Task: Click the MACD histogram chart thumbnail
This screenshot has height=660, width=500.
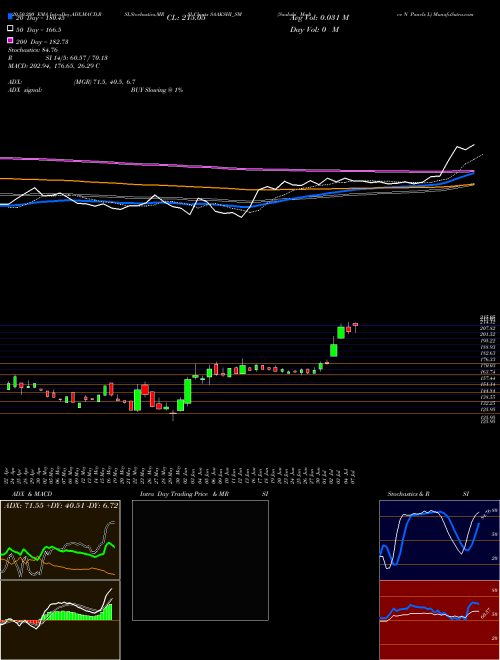Action: tap(60, 620)
